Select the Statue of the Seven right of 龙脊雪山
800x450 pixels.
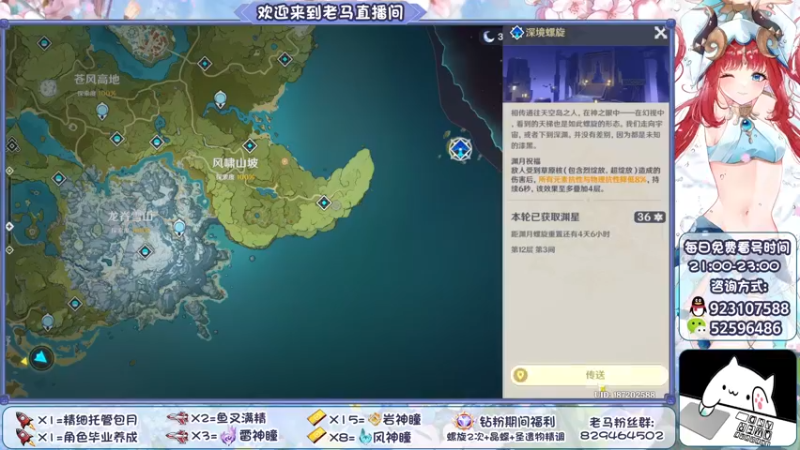coord(179,228)
